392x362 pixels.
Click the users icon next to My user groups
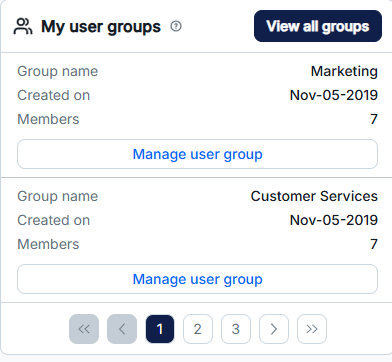[23, 27]
